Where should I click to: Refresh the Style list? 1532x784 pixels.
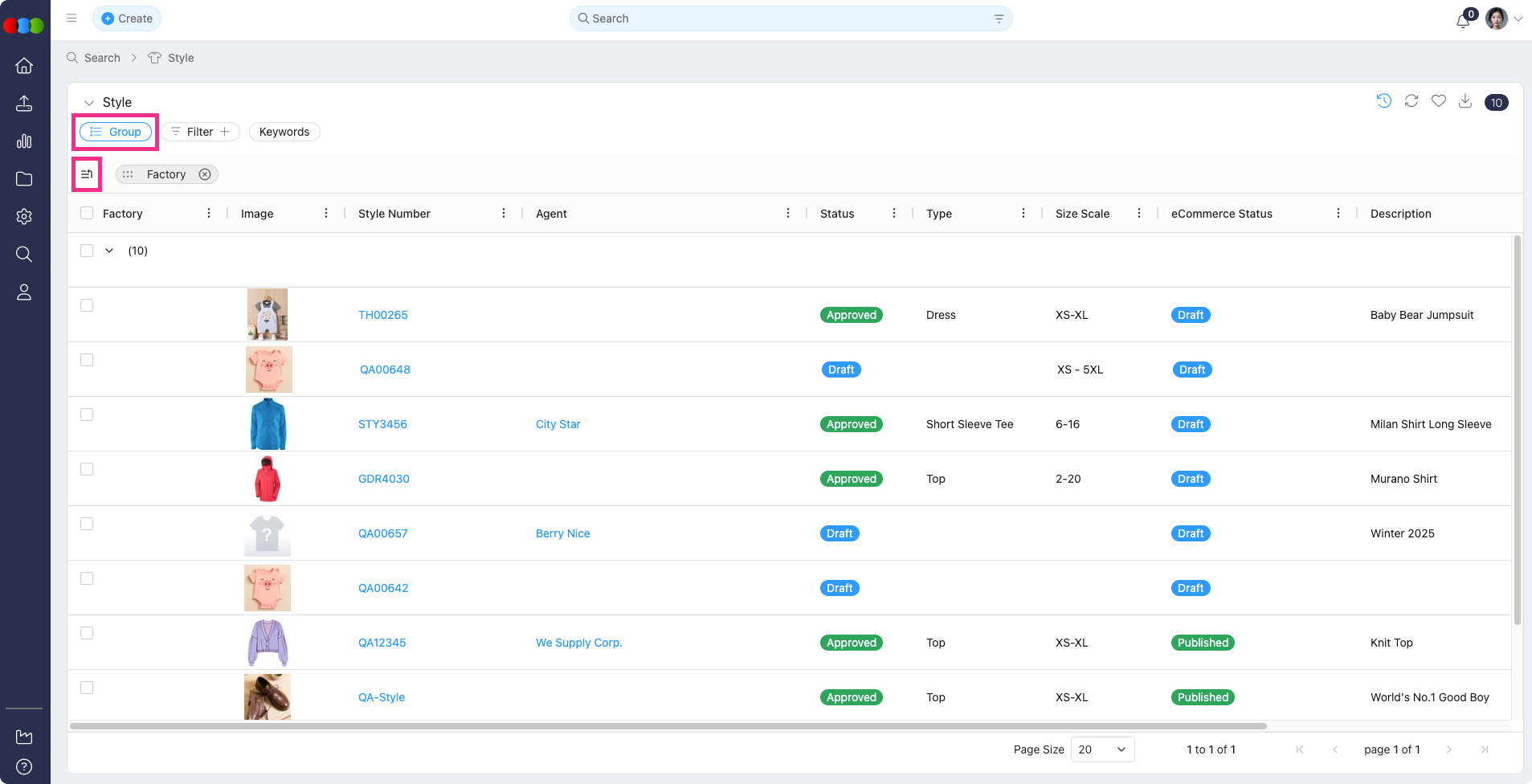point(1411,101)
